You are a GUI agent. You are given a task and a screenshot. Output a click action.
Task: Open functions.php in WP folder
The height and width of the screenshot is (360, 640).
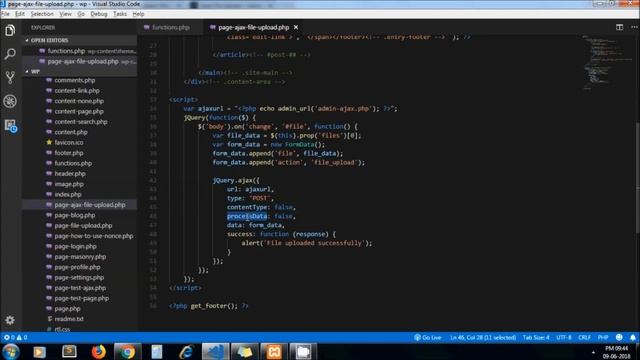(73, 163)
